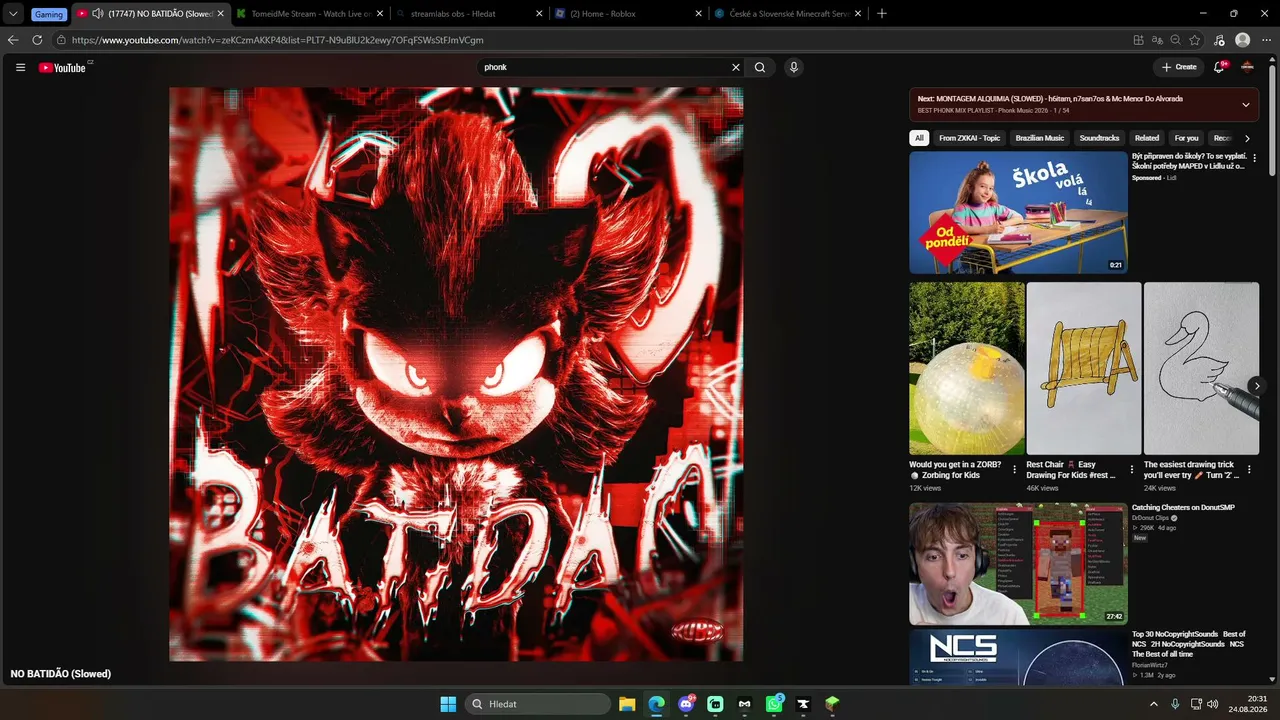Switch to Microsoft Edge on the taskbar
1280x720 pixels.
click(656, 704)
